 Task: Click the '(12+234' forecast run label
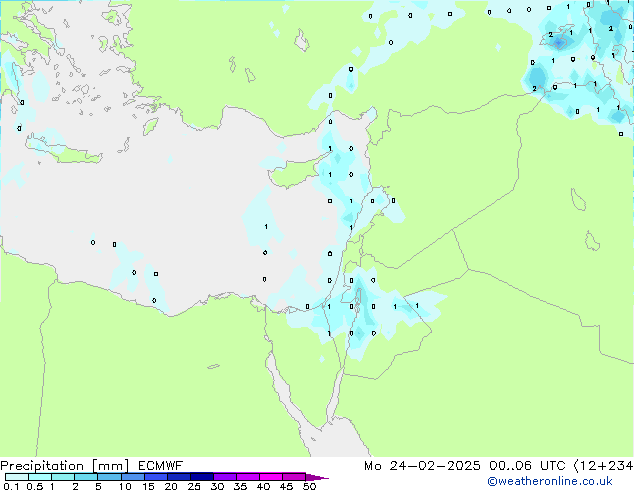click(604, 466)
